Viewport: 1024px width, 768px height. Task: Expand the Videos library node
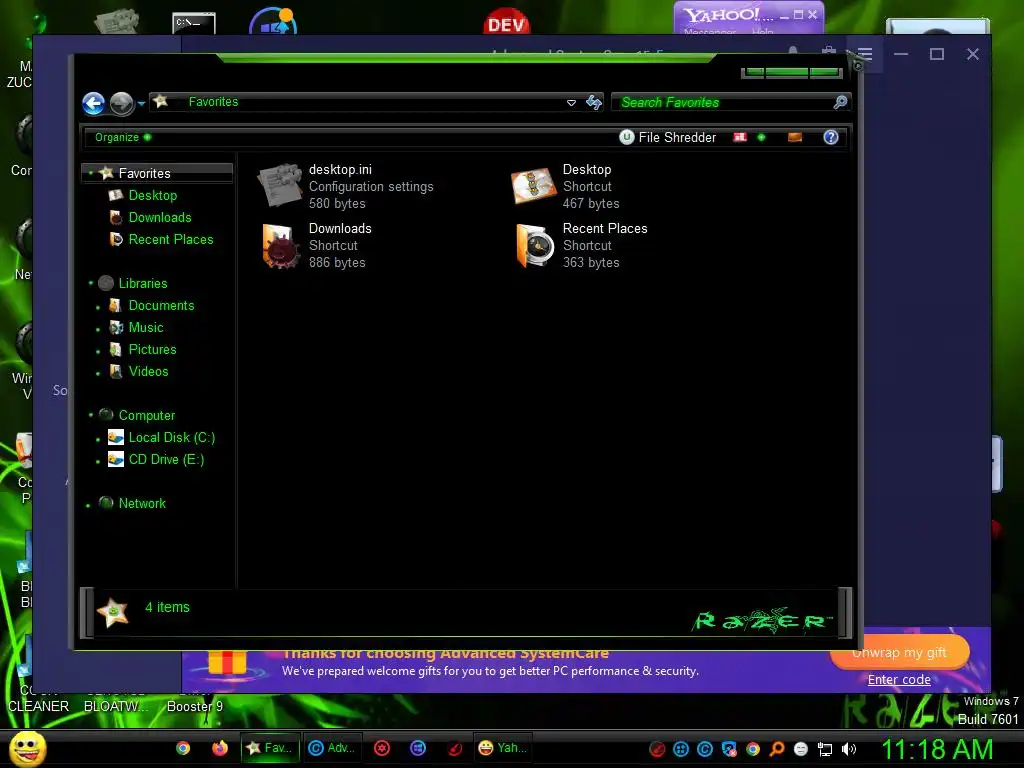pos(98,374)
